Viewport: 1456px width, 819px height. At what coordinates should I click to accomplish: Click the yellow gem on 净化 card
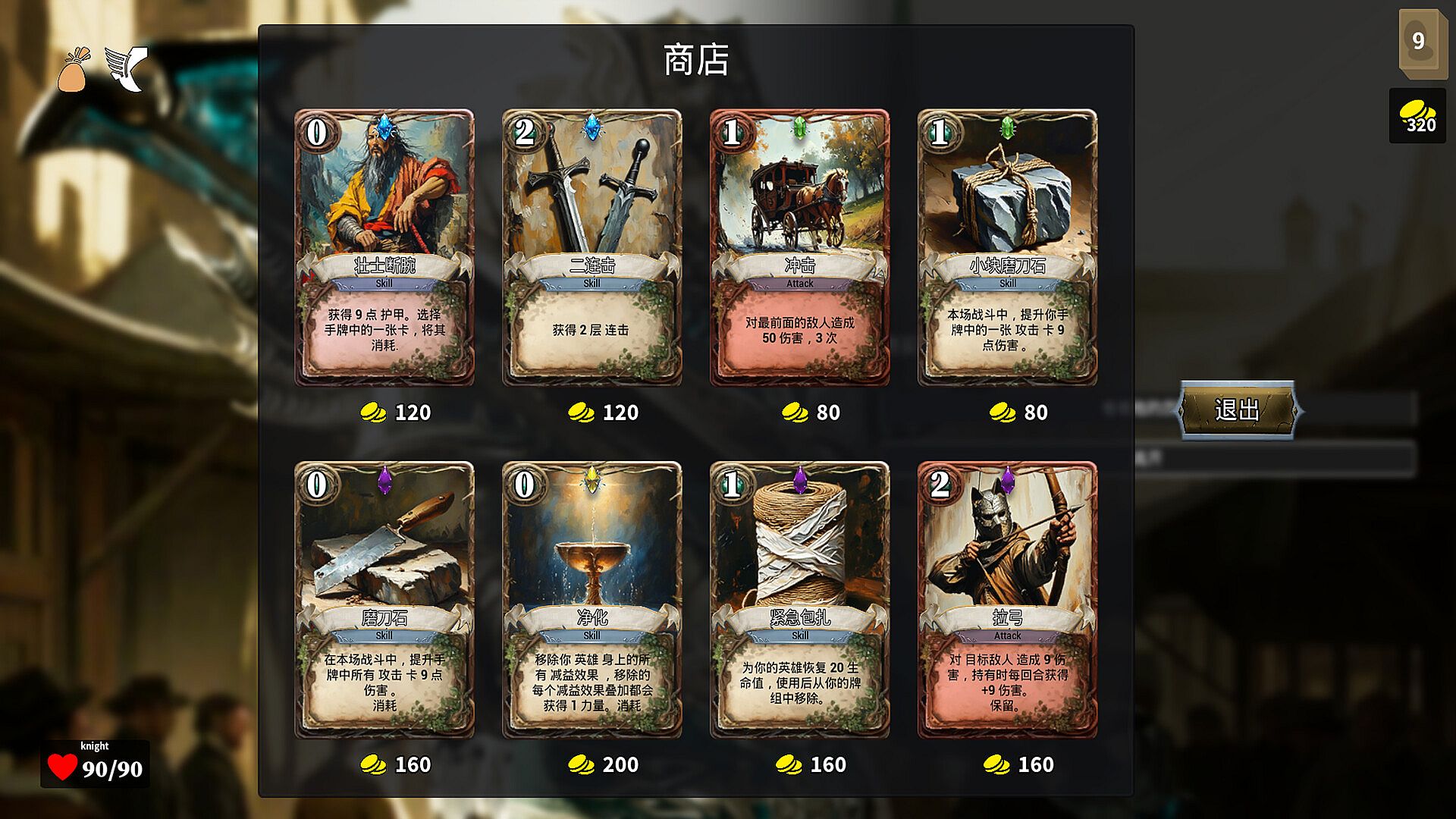[x=591, y=479]
